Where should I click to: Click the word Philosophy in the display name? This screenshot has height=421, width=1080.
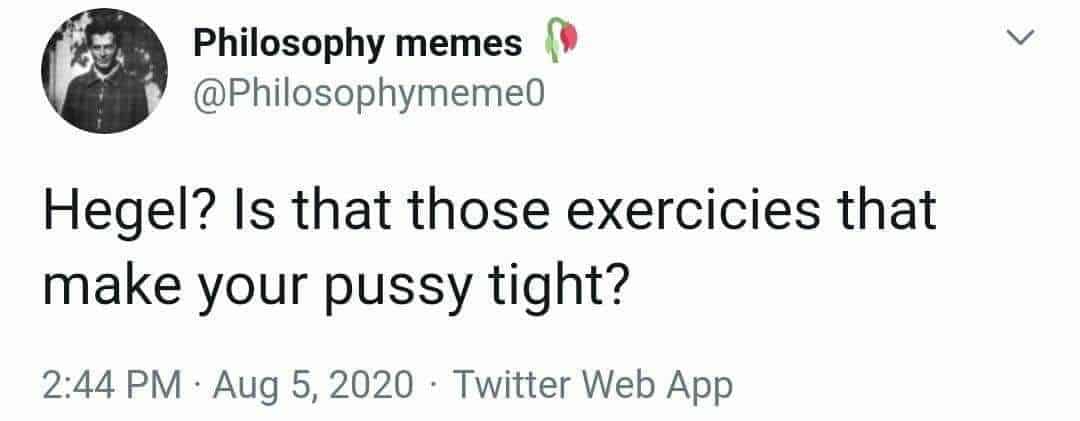pyautogui.click(x=287, y=46)
